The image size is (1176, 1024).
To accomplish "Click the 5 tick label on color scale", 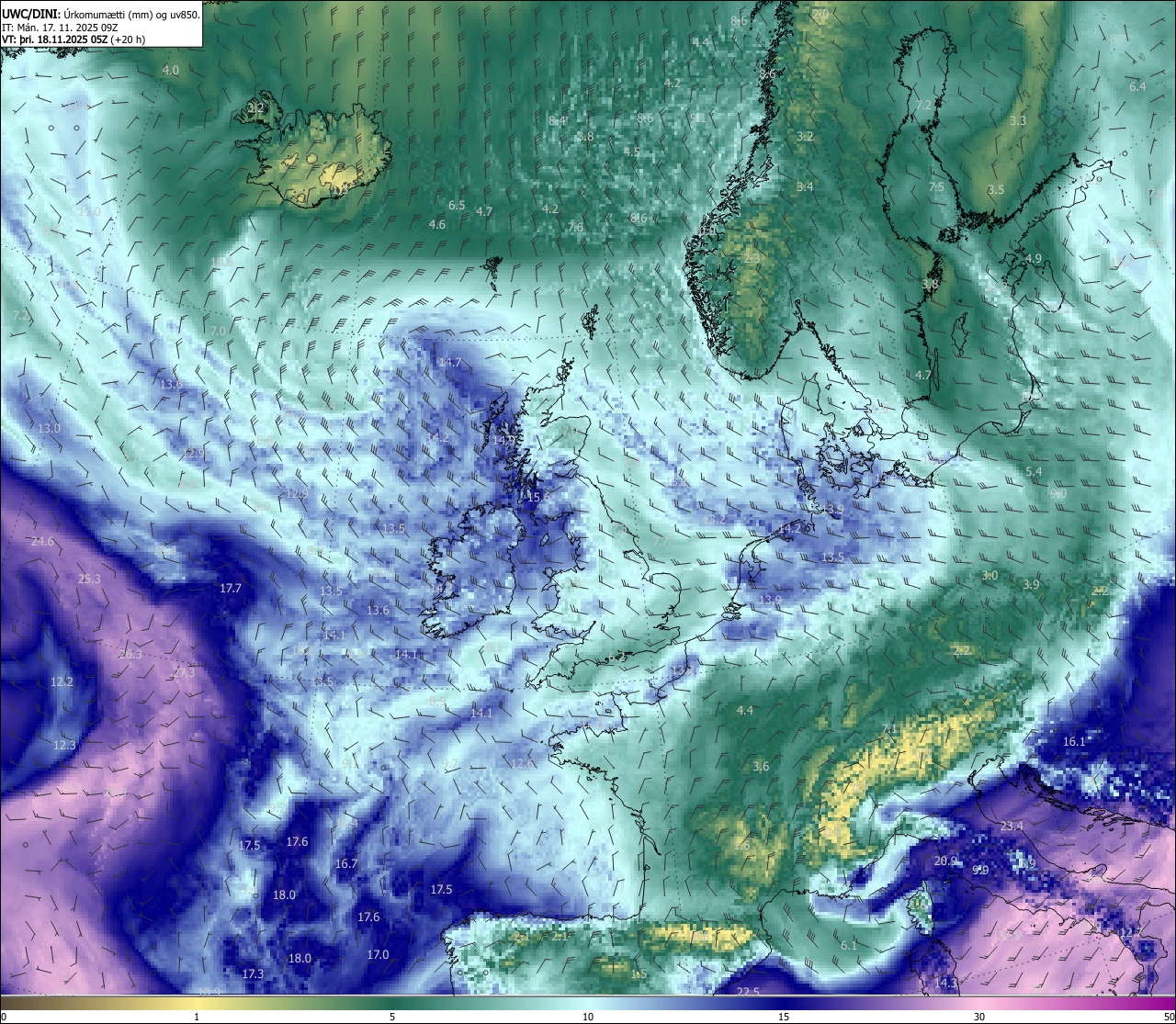I will coord(392,1017).
